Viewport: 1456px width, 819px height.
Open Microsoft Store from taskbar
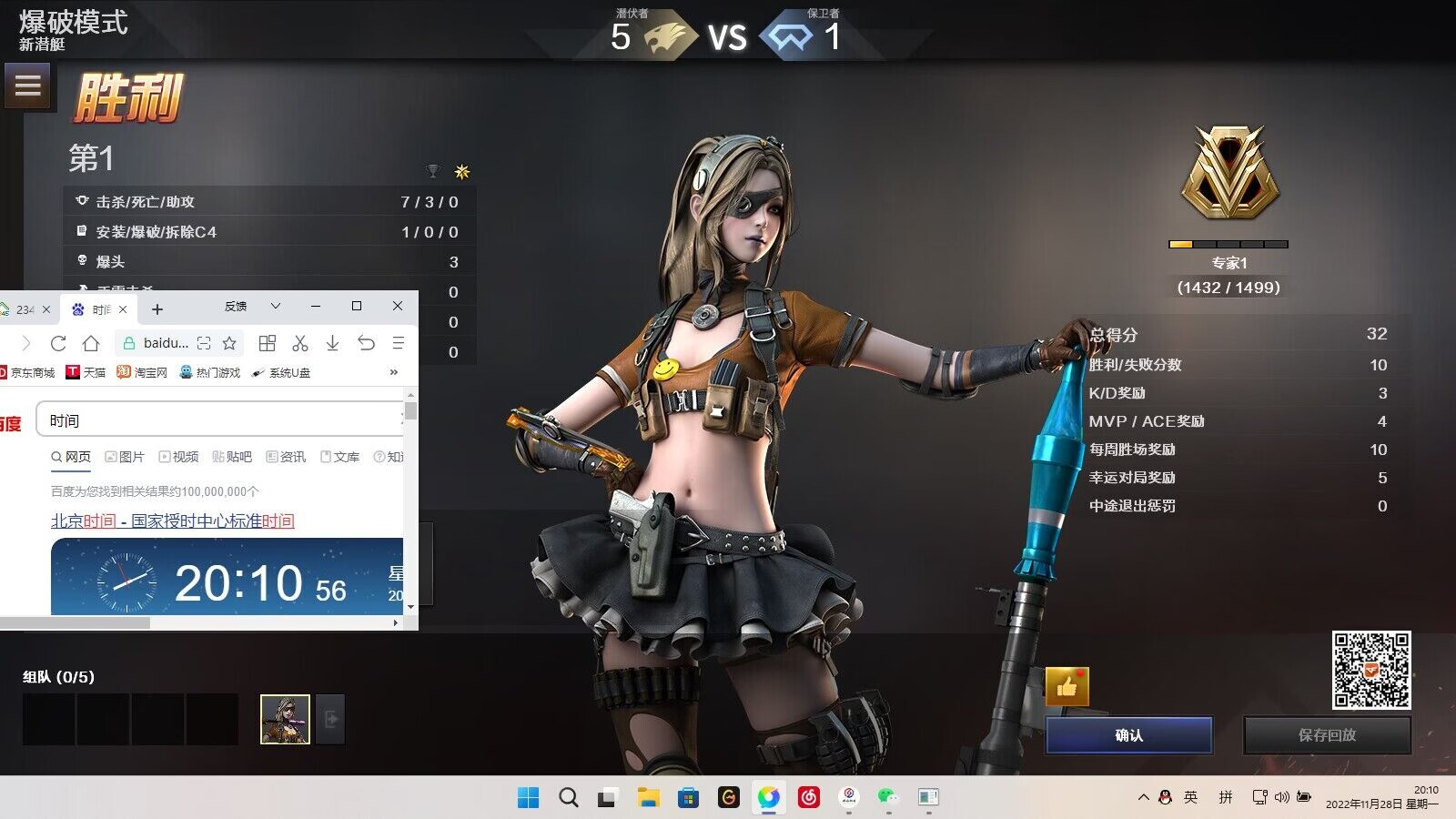(689, 797)
